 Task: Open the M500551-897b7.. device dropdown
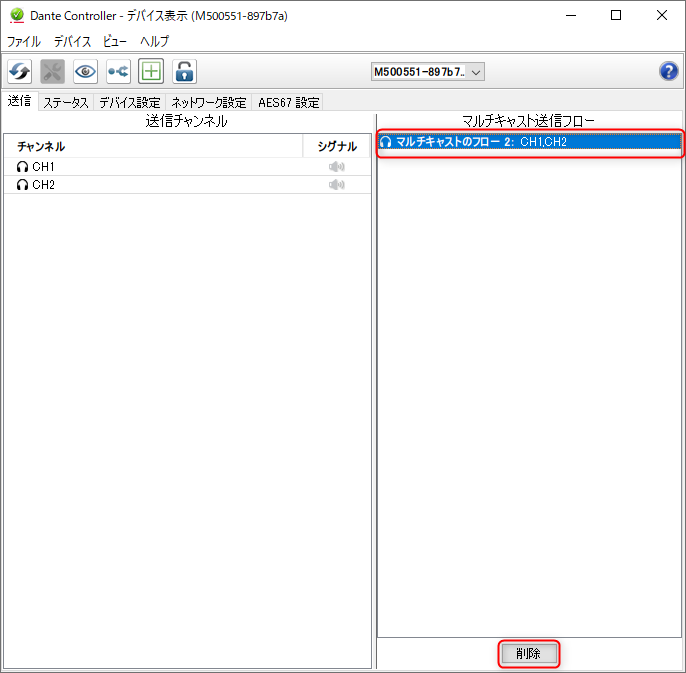428,72
